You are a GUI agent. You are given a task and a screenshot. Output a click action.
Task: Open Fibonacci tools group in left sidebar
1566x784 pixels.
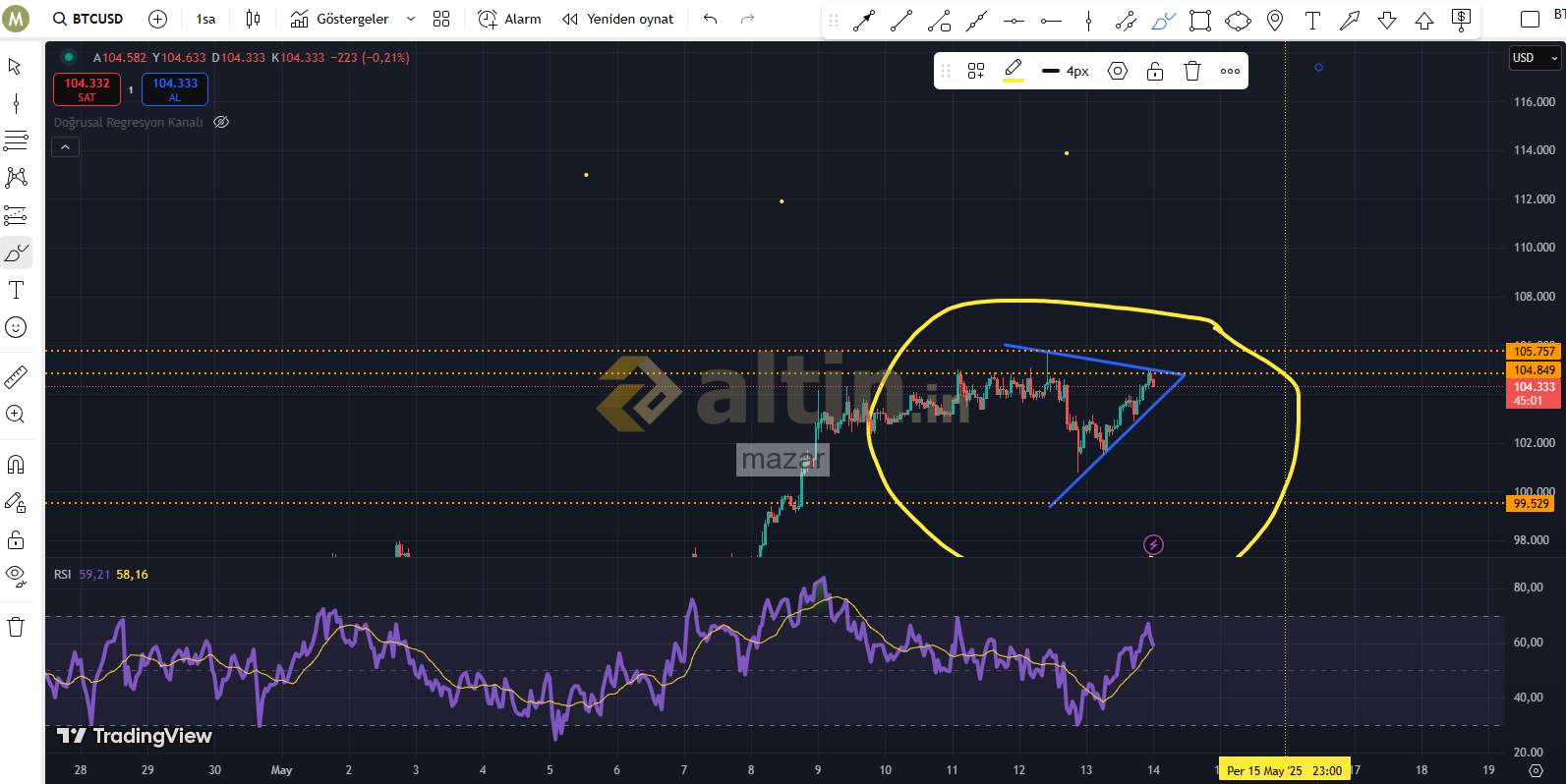click(x=16, y=140)
